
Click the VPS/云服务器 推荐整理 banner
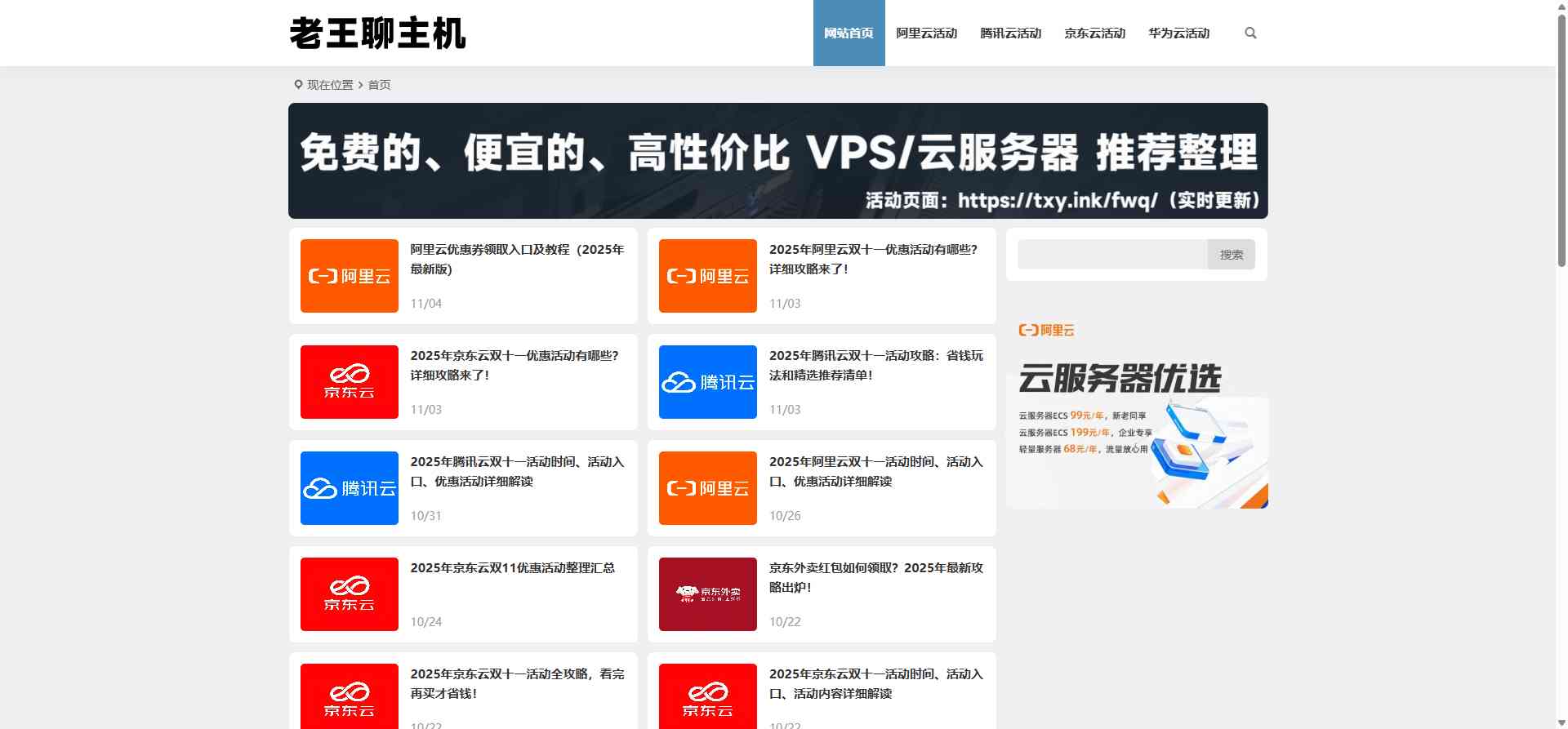(777, 161)
